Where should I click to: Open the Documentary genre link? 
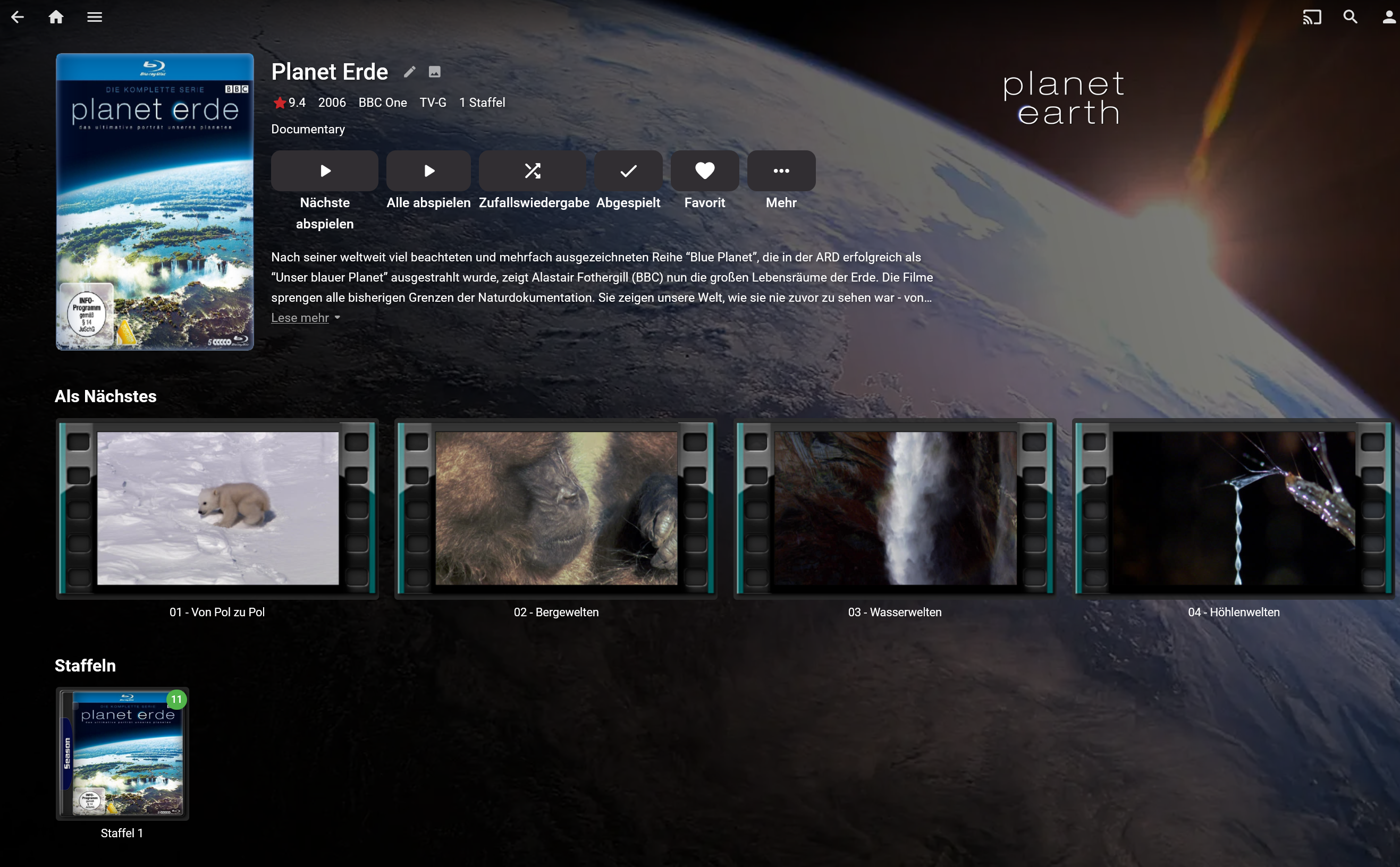(x=308, y=129)
